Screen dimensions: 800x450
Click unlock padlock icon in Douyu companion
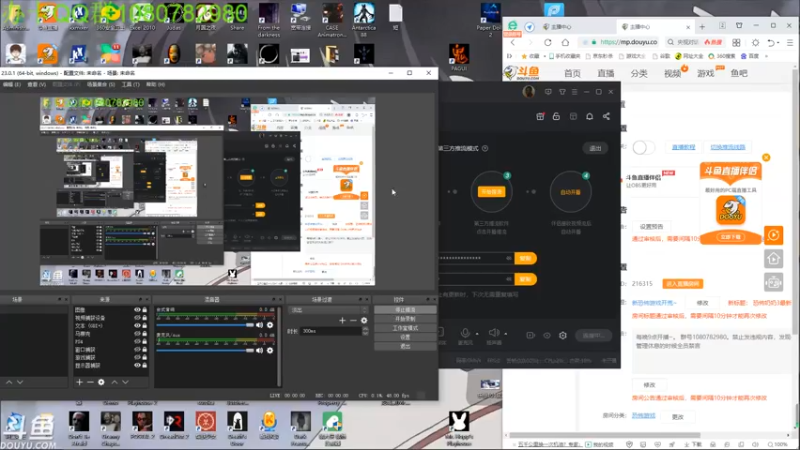pos(556,116)
